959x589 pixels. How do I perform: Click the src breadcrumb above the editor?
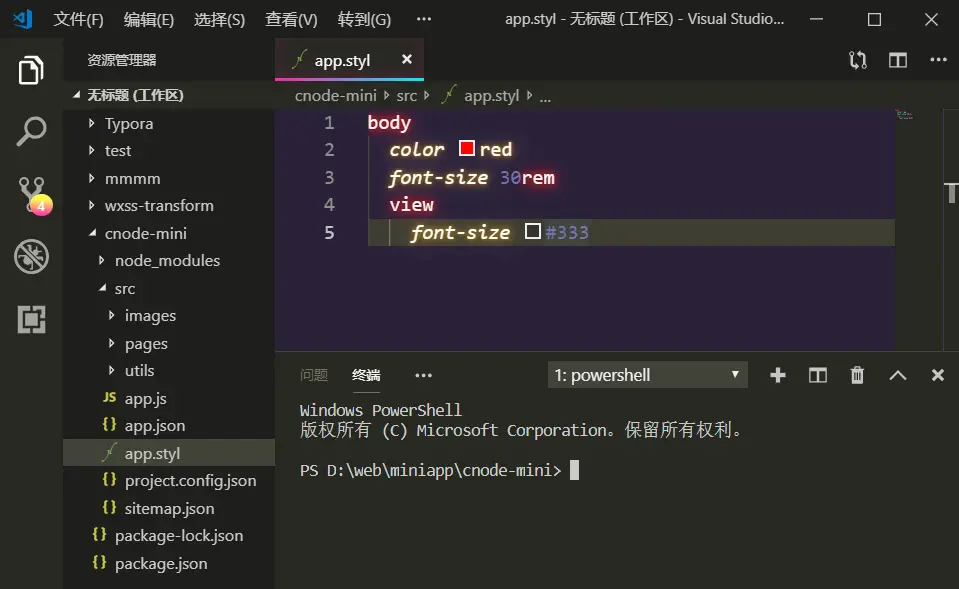click(408, 95)
